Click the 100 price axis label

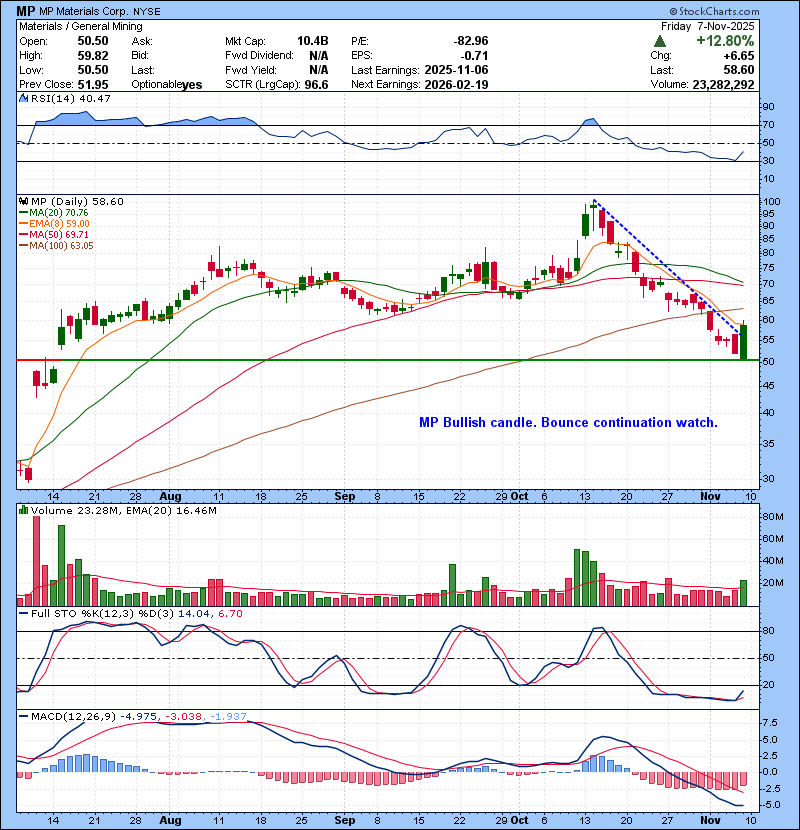[772, 202]
